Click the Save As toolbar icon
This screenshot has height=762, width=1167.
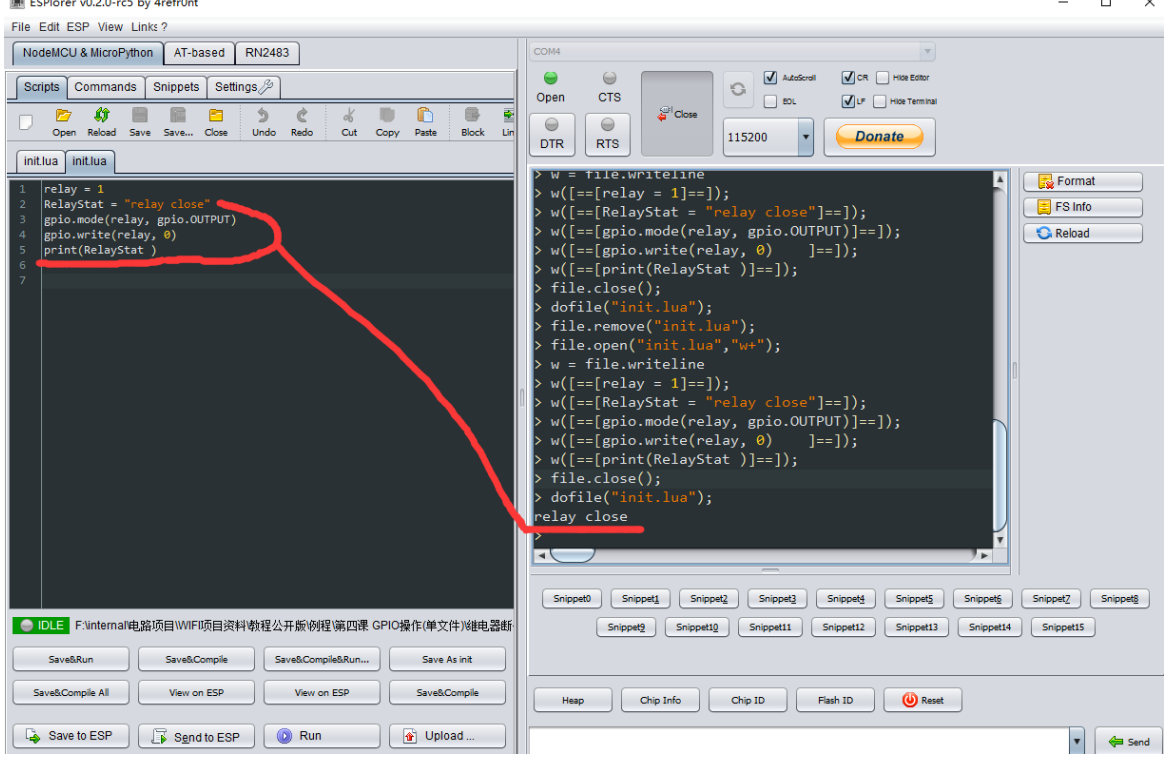click(178, 122)
